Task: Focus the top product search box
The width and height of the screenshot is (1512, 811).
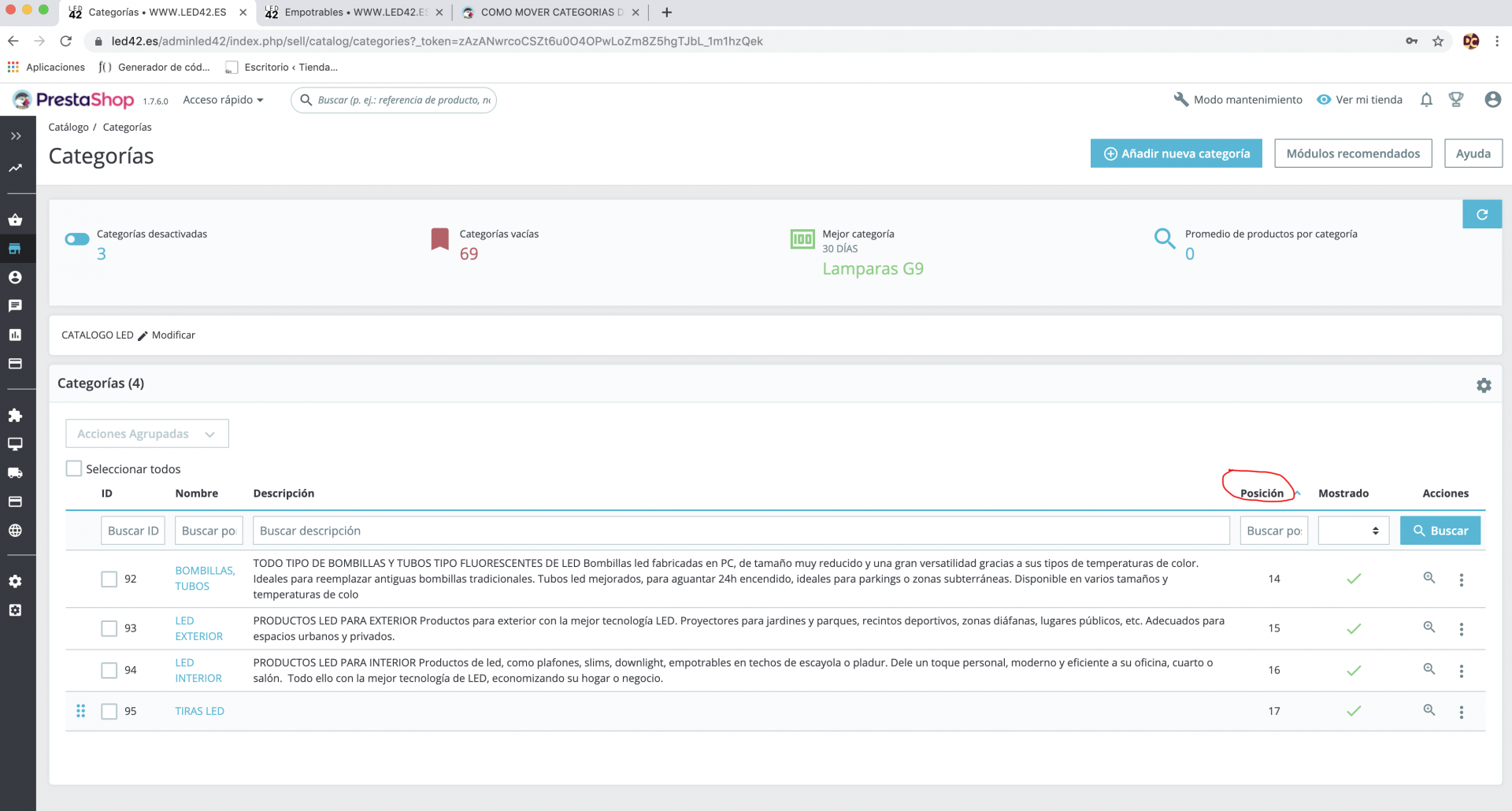Action: pos(394,100)
